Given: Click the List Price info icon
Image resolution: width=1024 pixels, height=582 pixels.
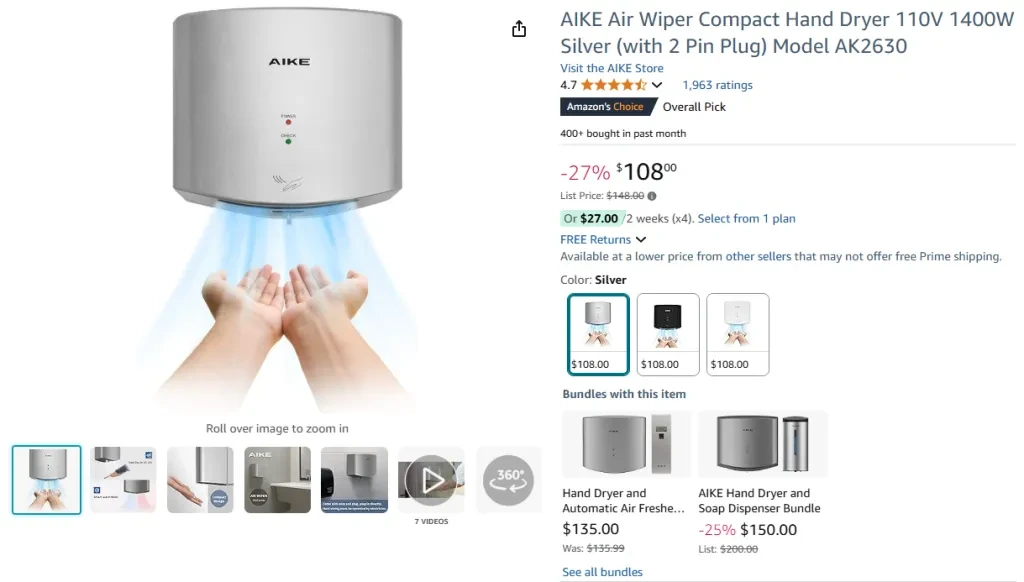Looking at the screenshot, I should pyautogui.click(x=652, y=196).
